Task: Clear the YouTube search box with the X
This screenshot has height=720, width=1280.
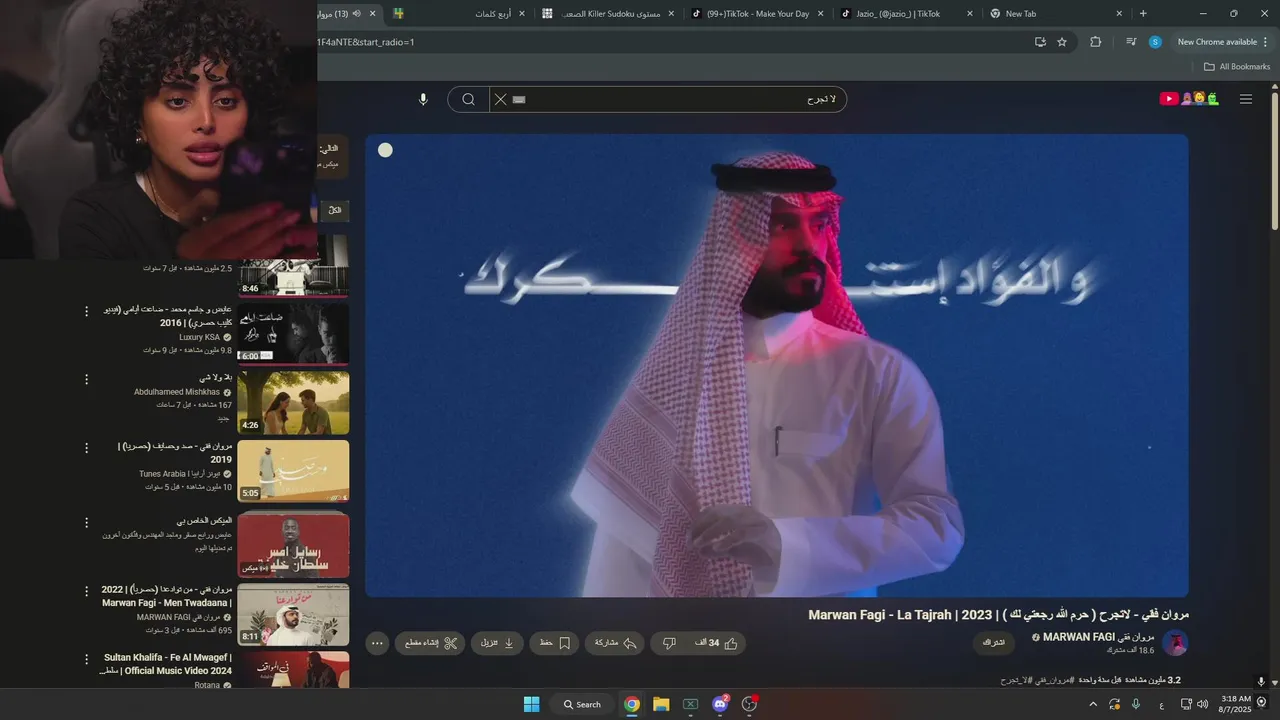Action: (x=501, y=99)
